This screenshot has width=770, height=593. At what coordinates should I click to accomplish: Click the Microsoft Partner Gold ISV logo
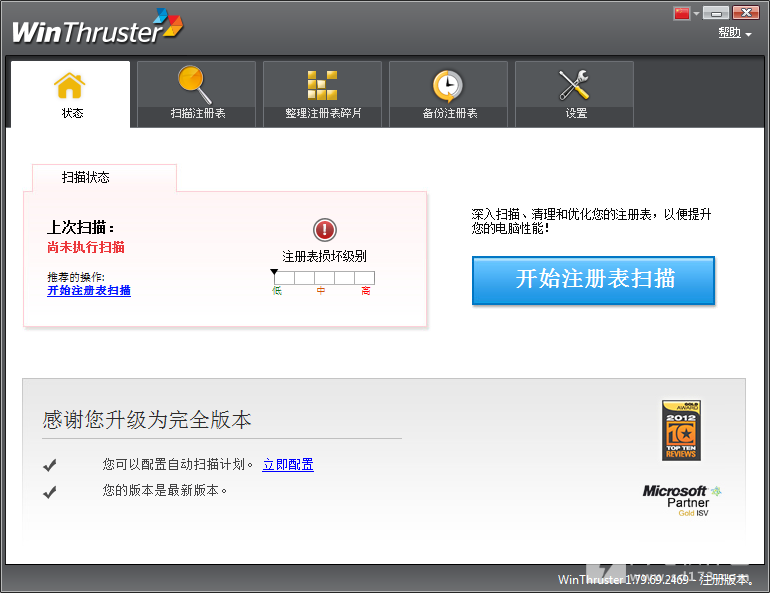(x=682, y=500)
